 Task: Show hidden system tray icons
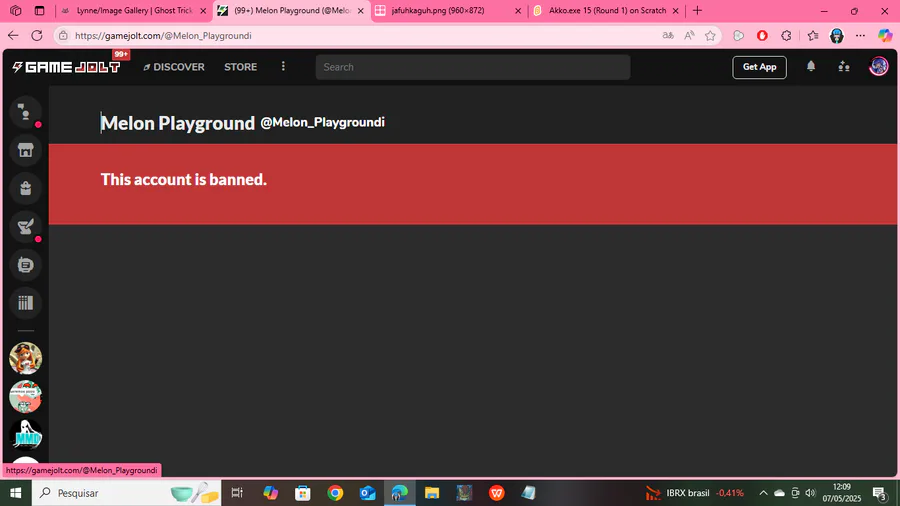click(763, 493)
